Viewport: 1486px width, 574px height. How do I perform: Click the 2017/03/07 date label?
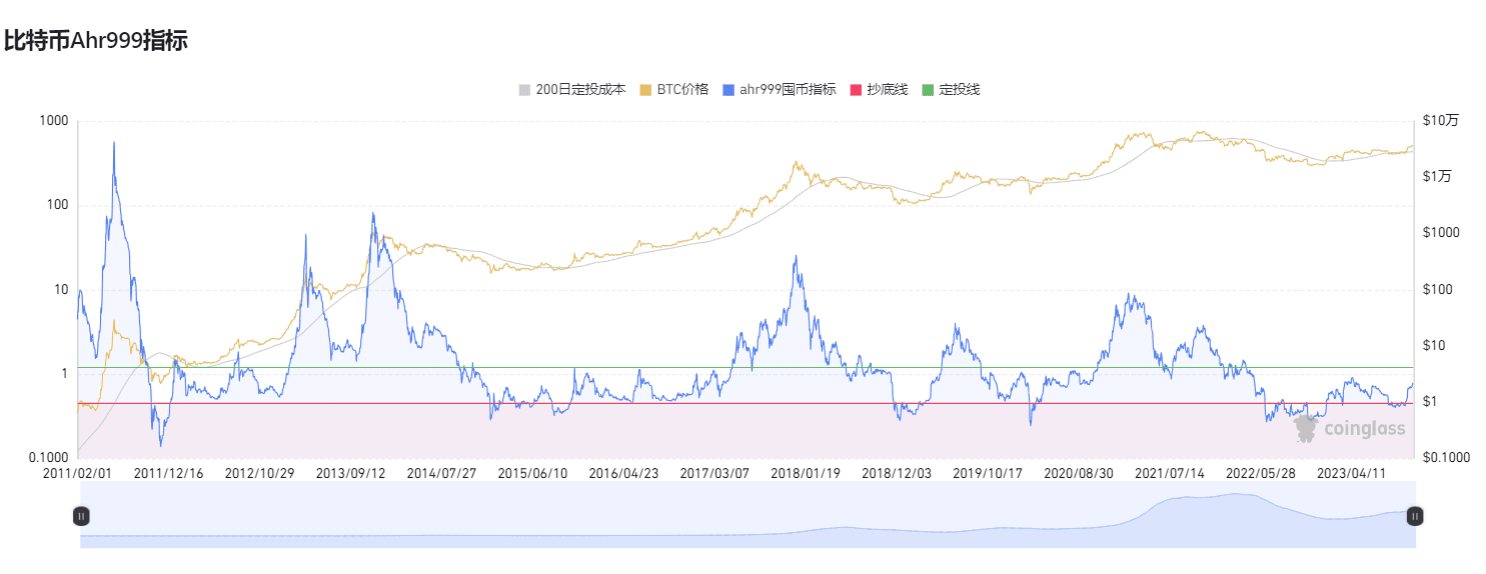[x=715, y=473]
